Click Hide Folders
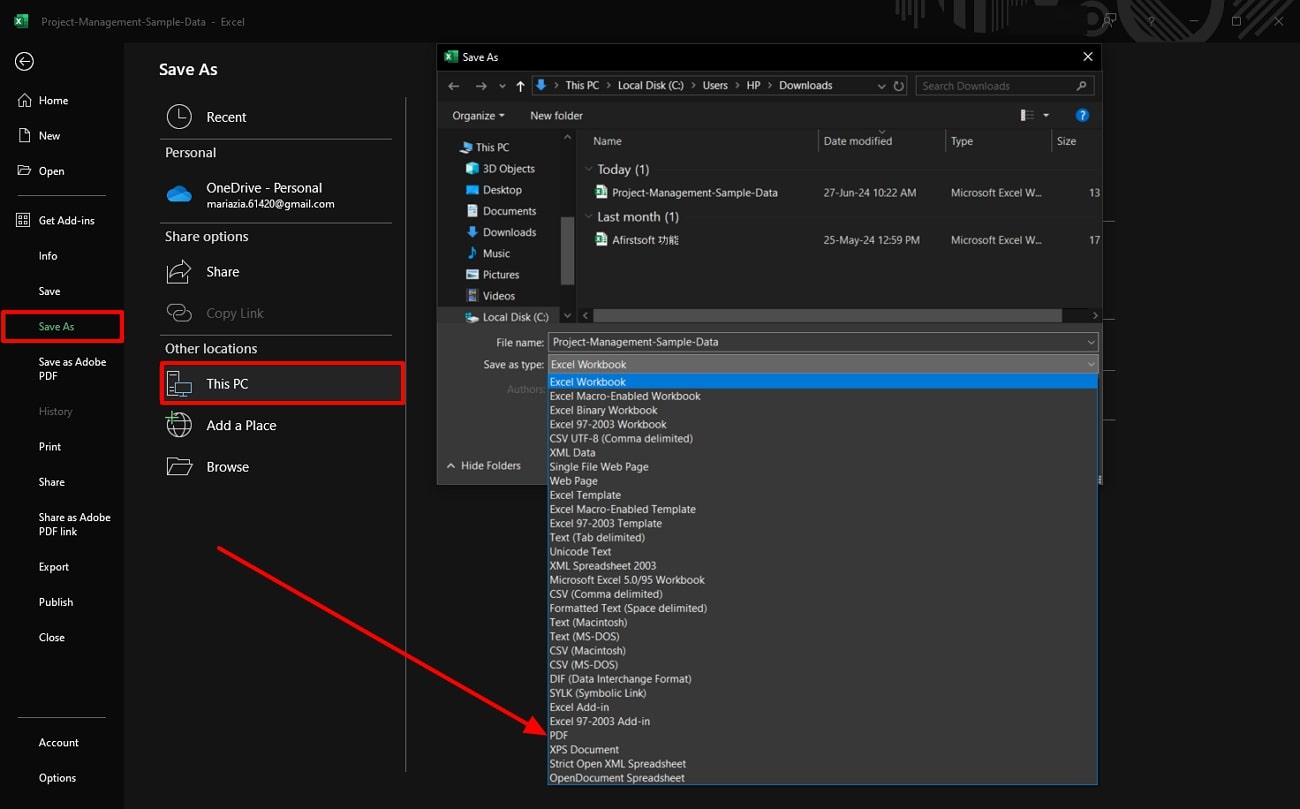1300x809 pixels. pyautogui.click(x=483, y=466)
